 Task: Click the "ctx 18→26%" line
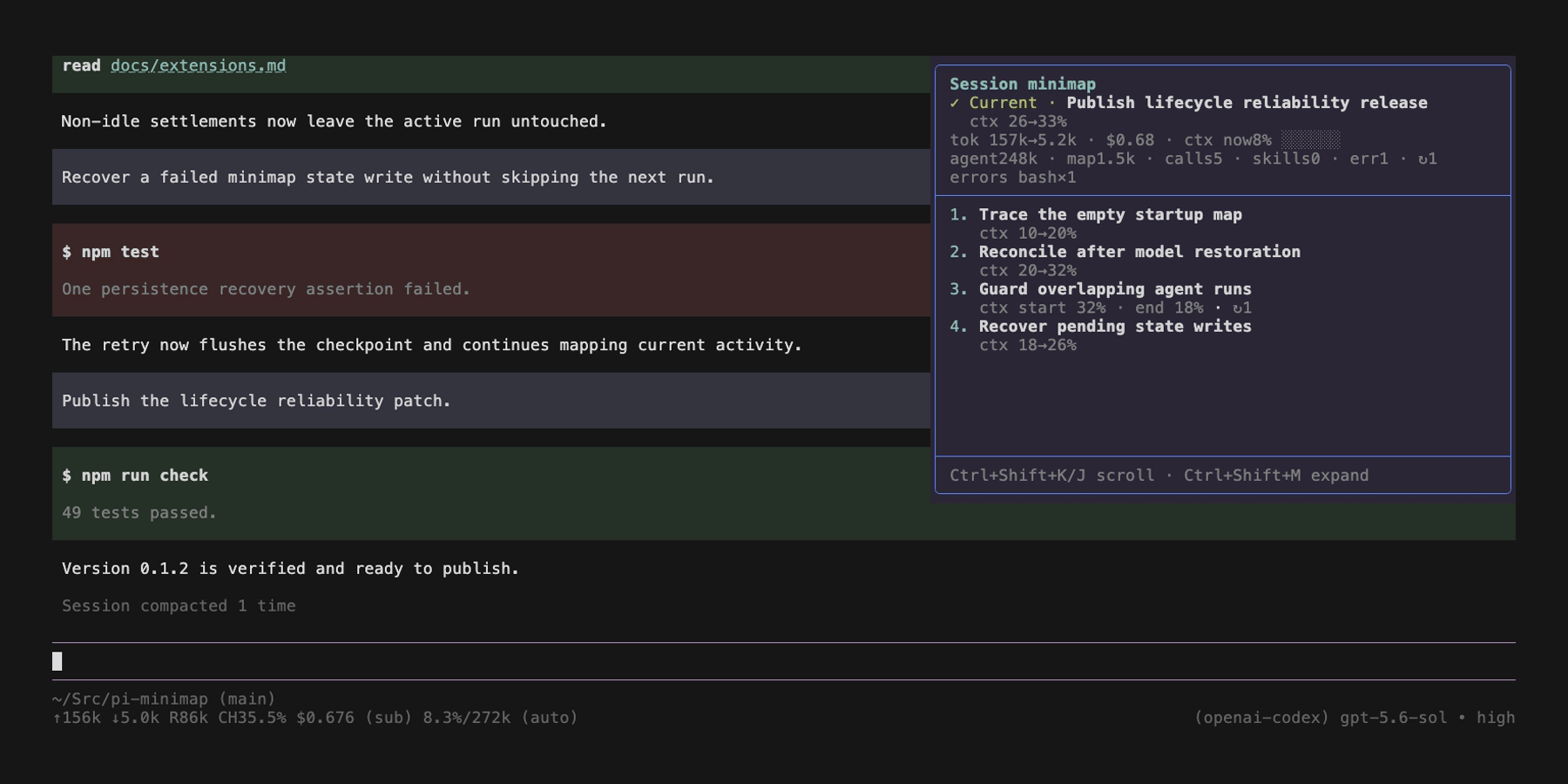pyautogui.click(x=1028, y=345)
